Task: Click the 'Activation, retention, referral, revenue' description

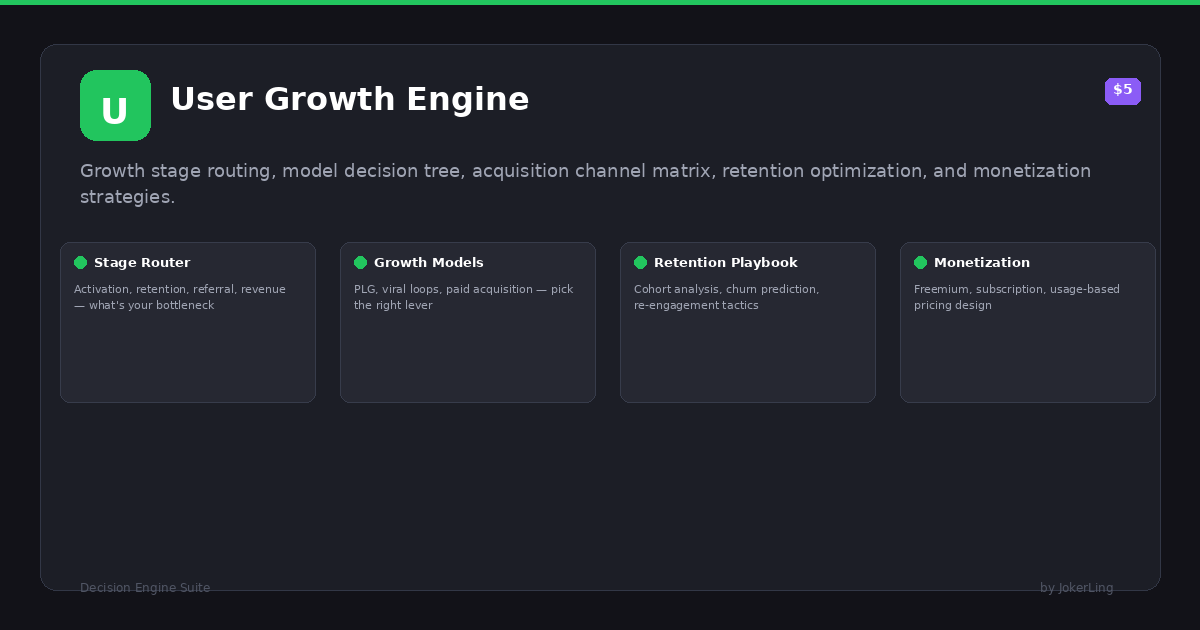Action: click(x=180, y=297)
